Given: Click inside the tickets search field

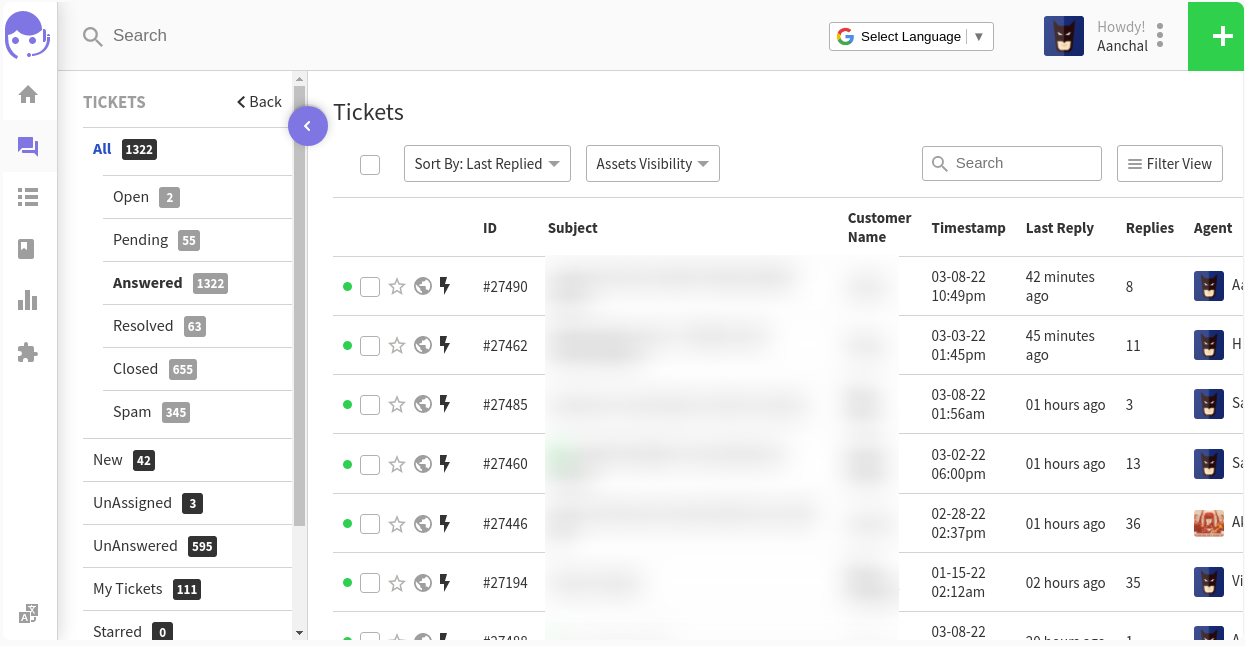Looking at the screenshot, I should 1011,163.
